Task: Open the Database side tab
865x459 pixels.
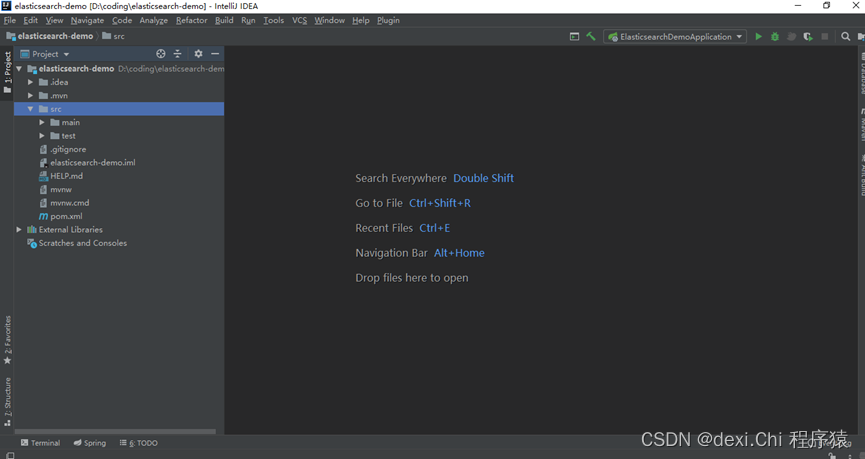Action: coord(862,73)
